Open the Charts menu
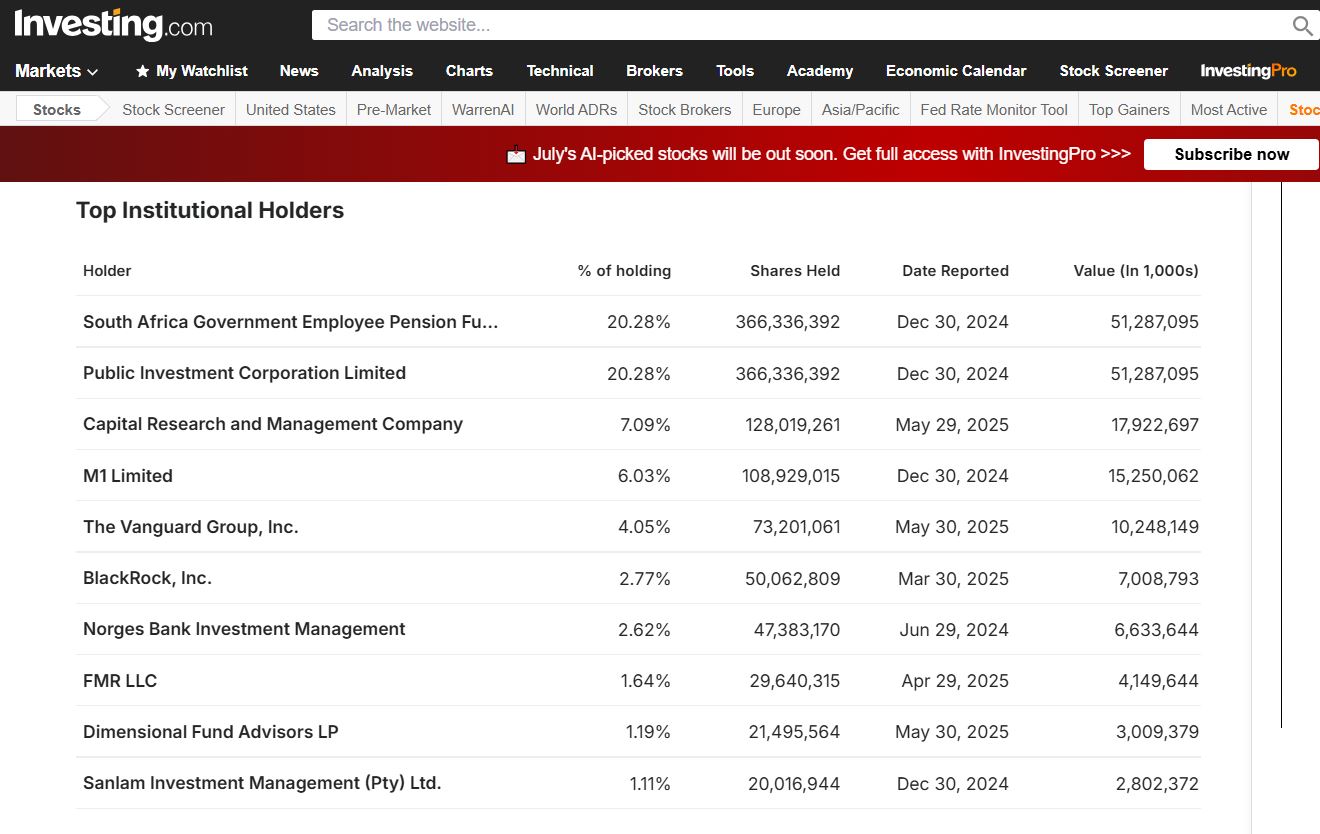Image resolution: width=1320 pixels, height=834 pixels. (469, 71)
